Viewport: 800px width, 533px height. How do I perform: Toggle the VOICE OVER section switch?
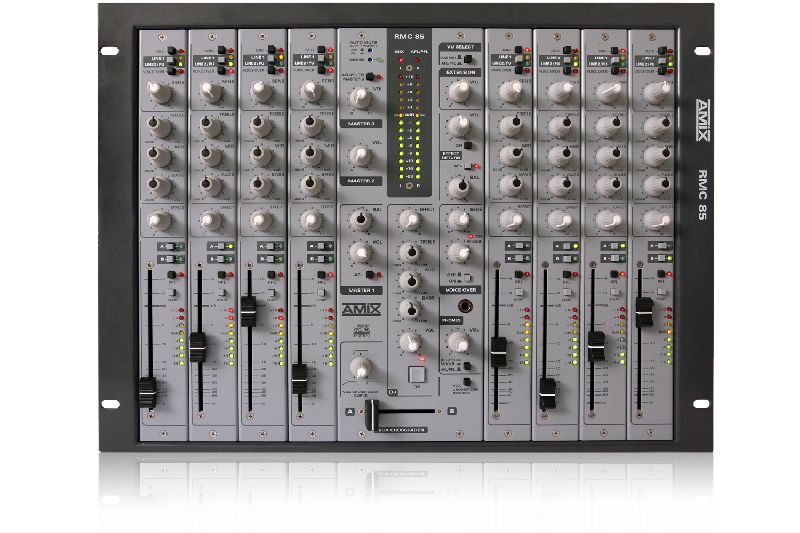click(467, 278)
